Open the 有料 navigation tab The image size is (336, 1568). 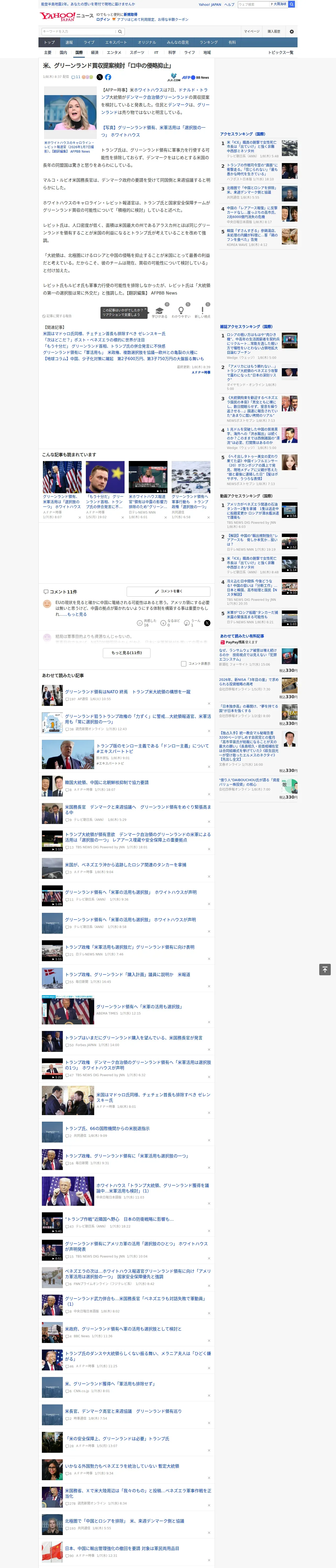[x=232, y=43]
